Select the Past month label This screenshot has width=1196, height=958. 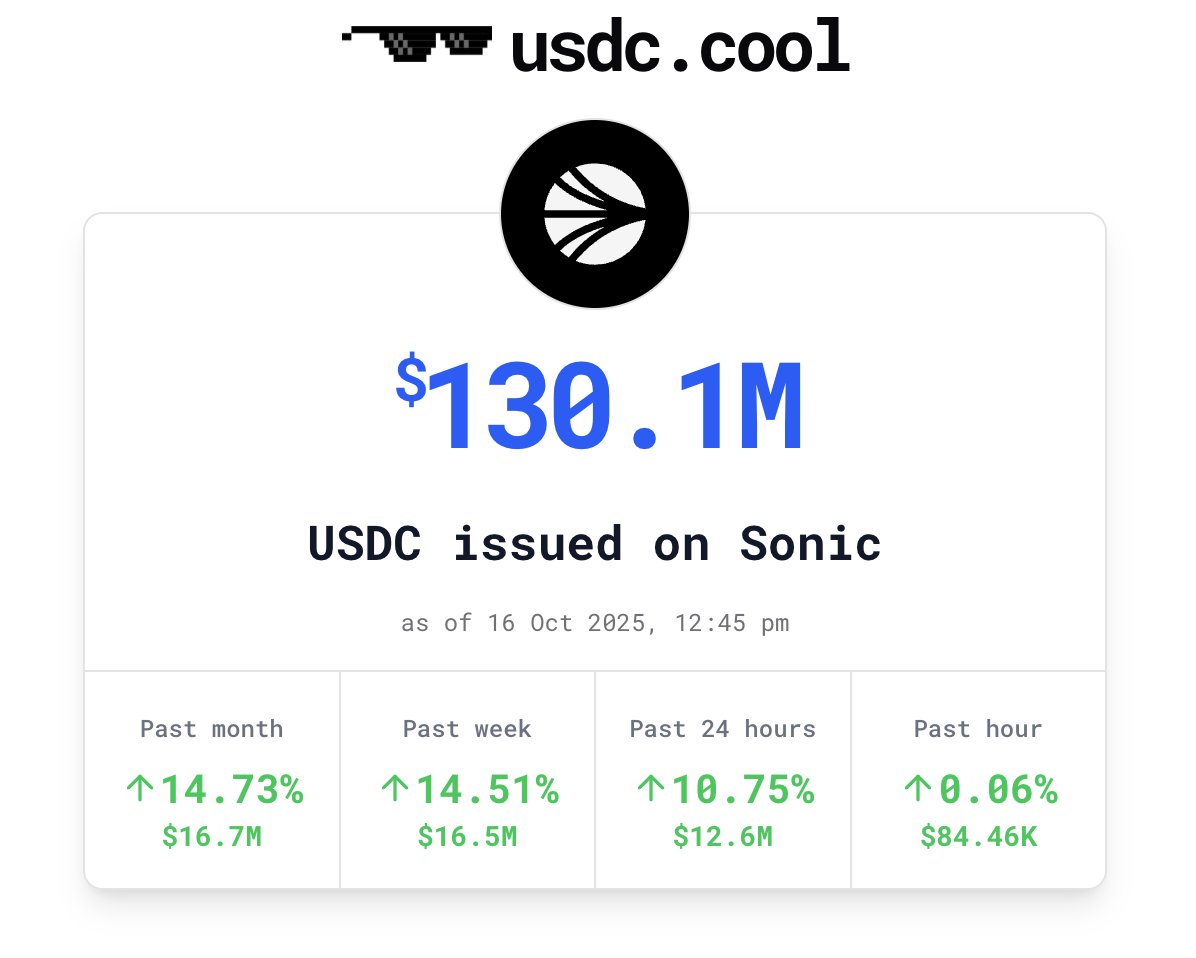pos(212,729)
